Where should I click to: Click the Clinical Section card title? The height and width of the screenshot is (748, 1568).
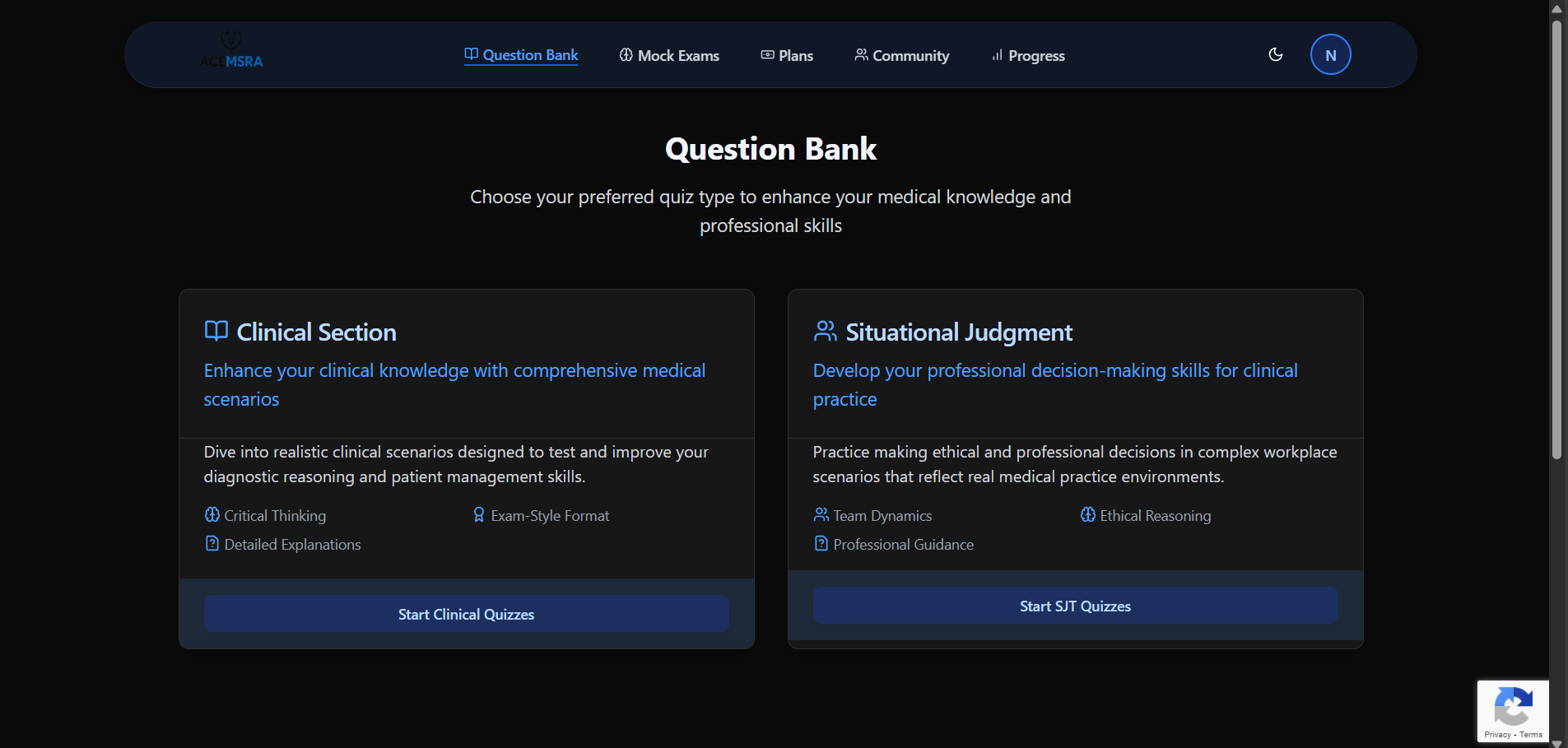coord(316,332)
